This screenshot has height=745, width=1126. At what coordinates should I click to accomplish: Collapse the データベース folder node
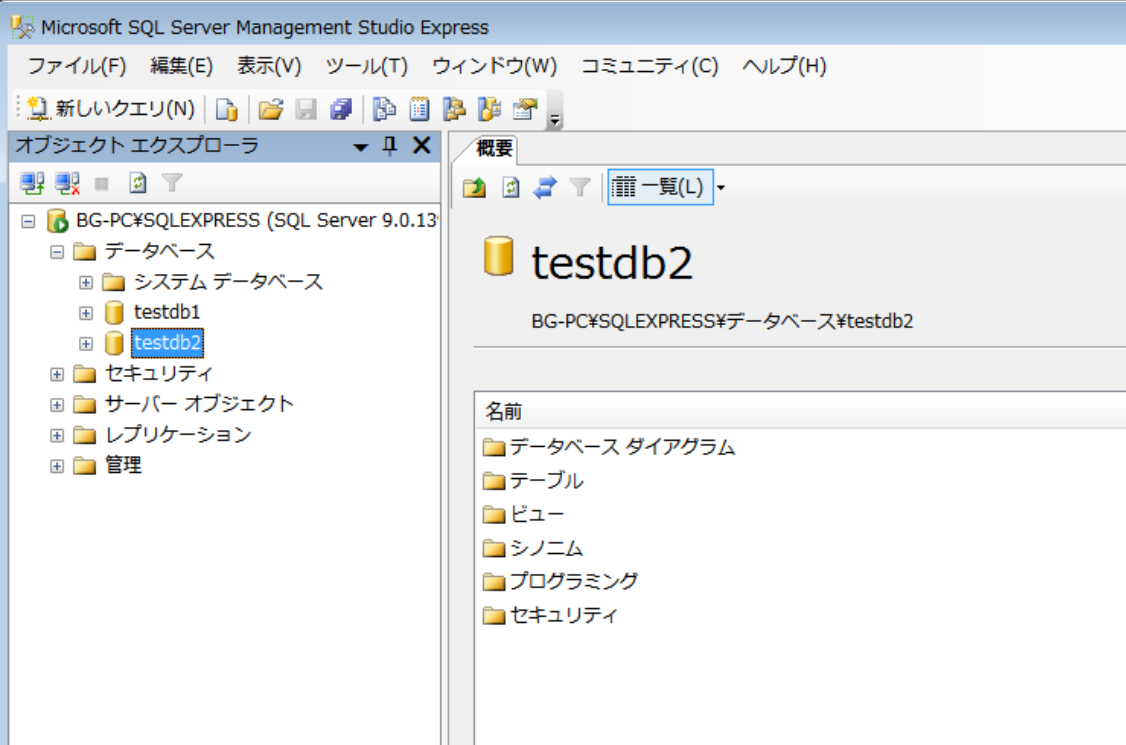pyautogui.click(x=57, y=252)
